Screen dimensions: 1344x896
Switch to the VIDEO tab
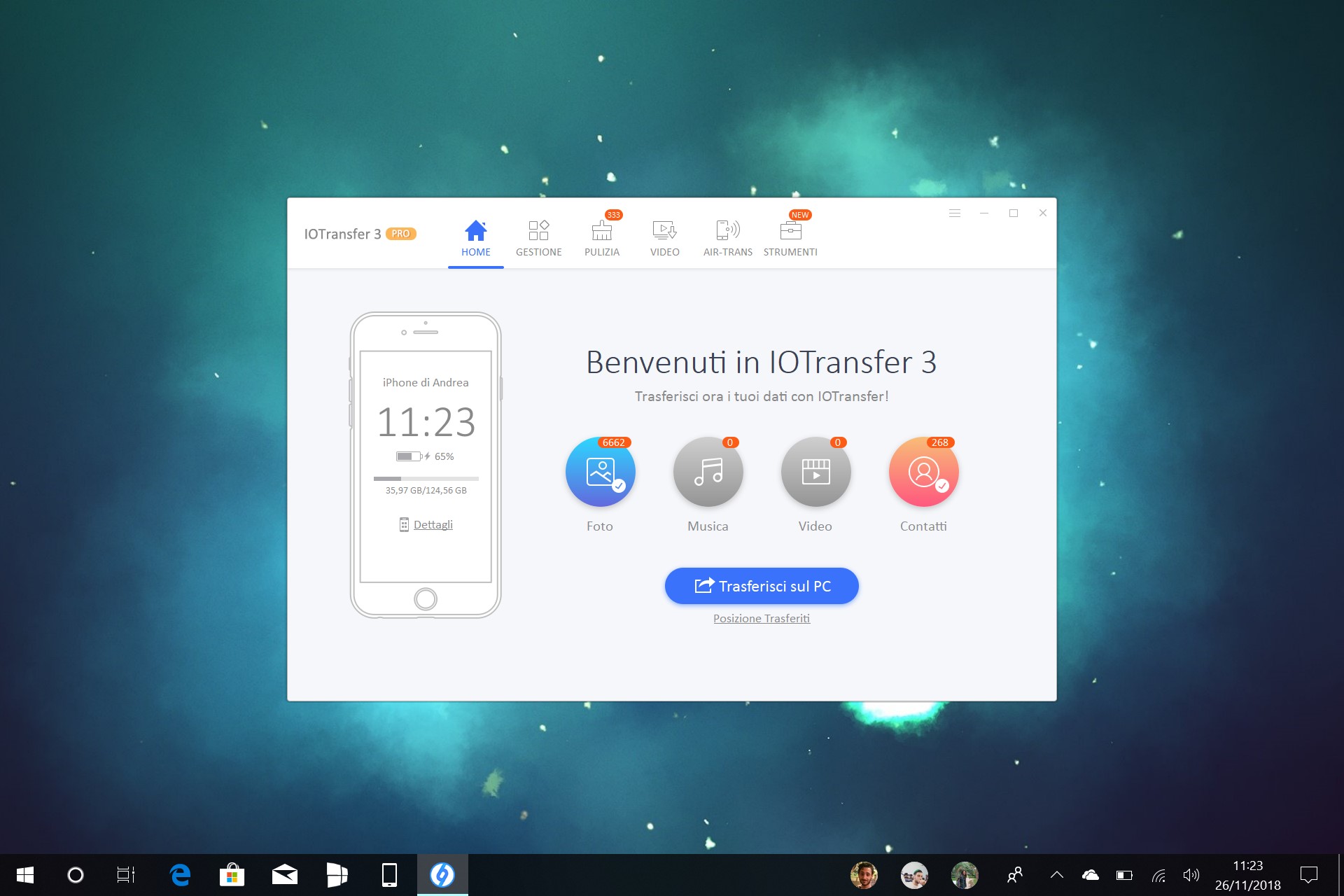click(x=664, y=239)
